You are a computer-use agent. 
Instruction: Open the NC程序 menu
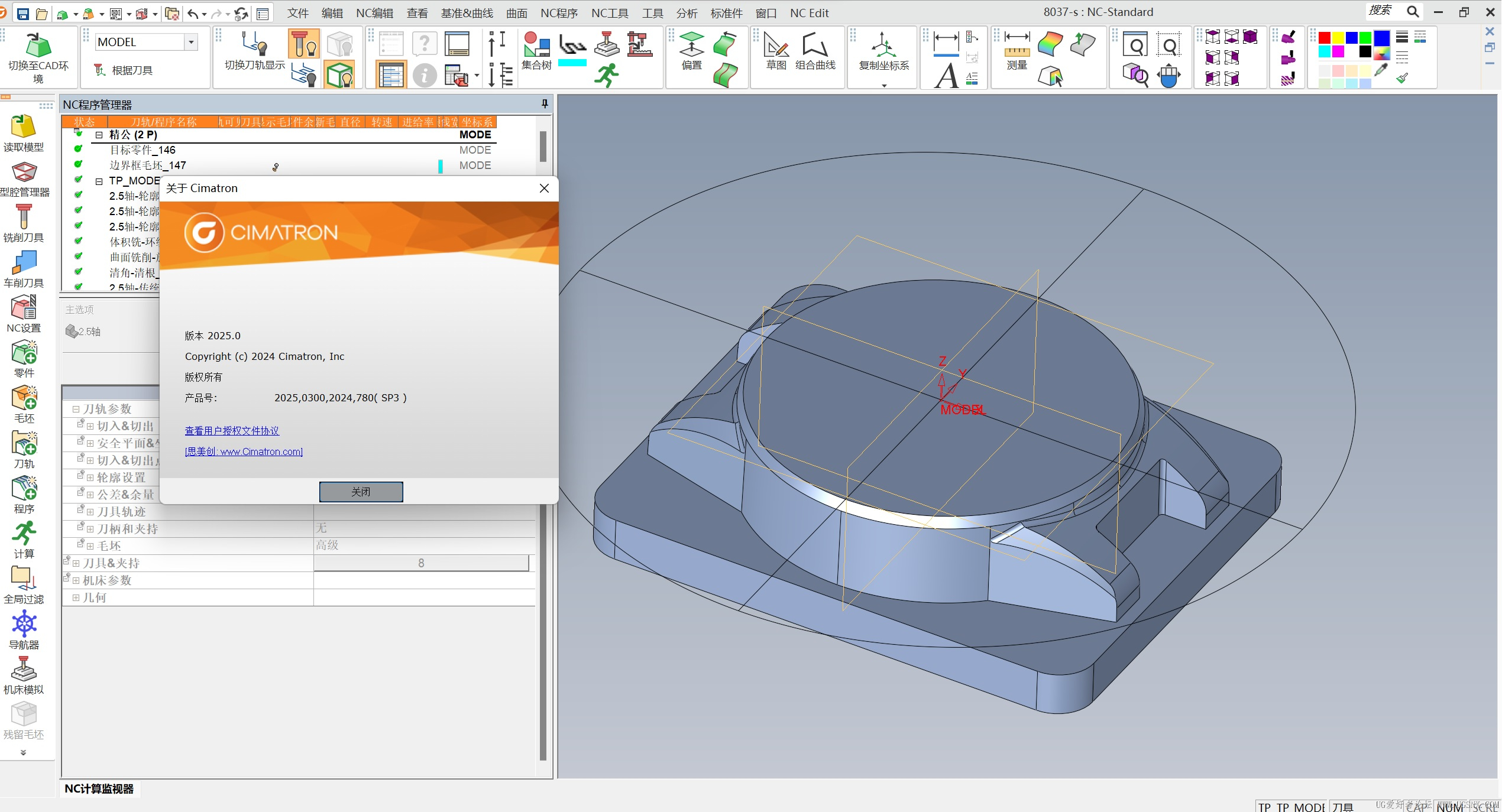(x=559, y=13)
